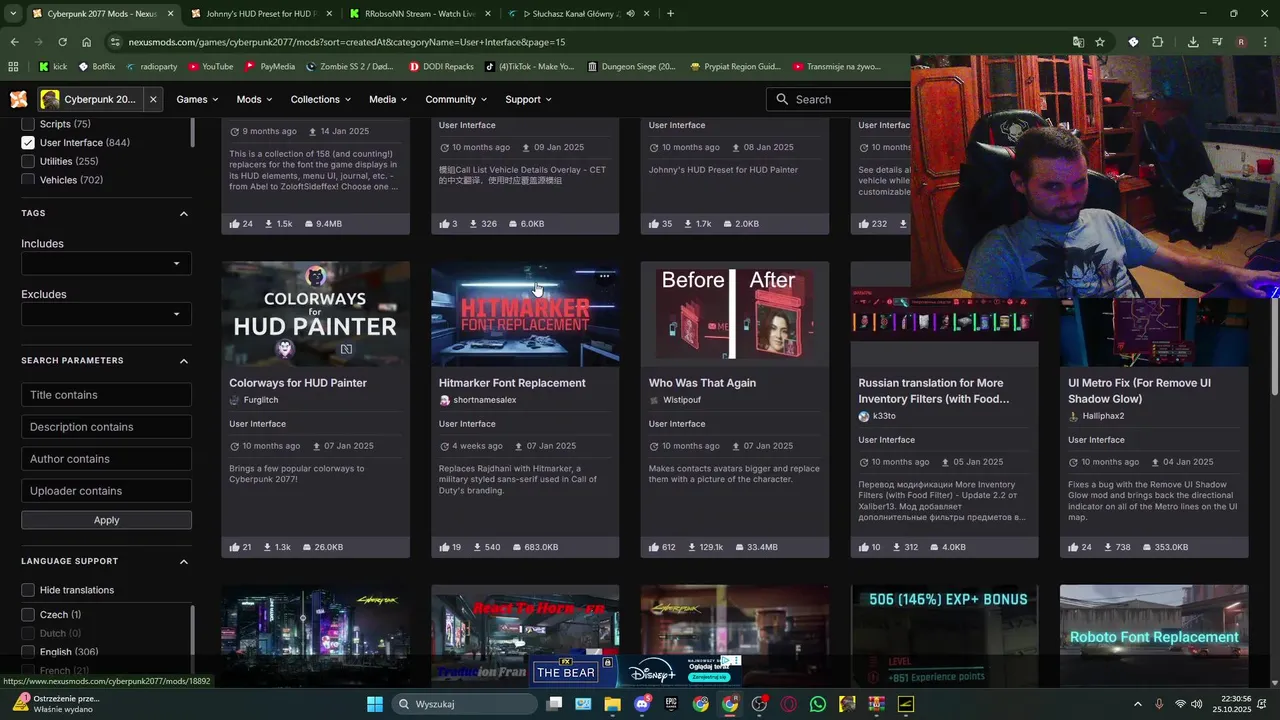1280x720 pixels.
Task: Open the Support menu
Action: coord(530,99)
